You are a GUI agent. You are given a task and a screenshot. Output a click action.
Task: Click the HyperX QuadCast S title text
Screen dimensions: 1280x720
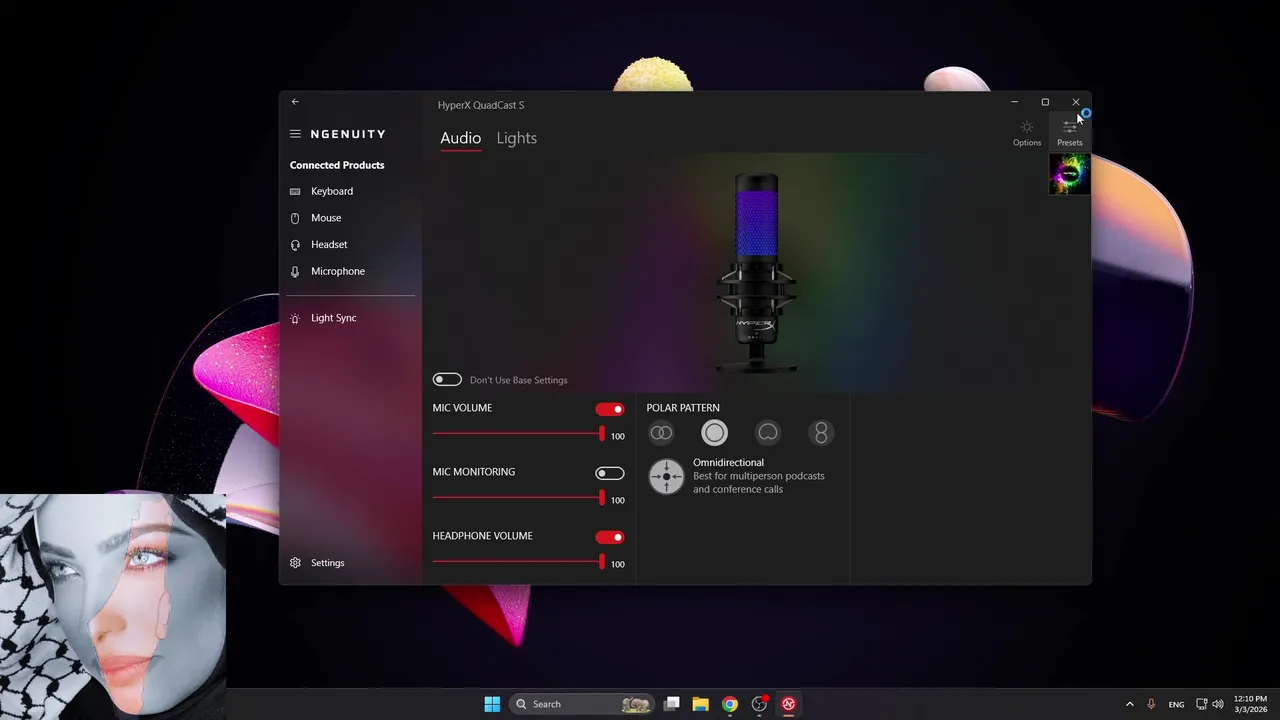click(x=481, y=105)
